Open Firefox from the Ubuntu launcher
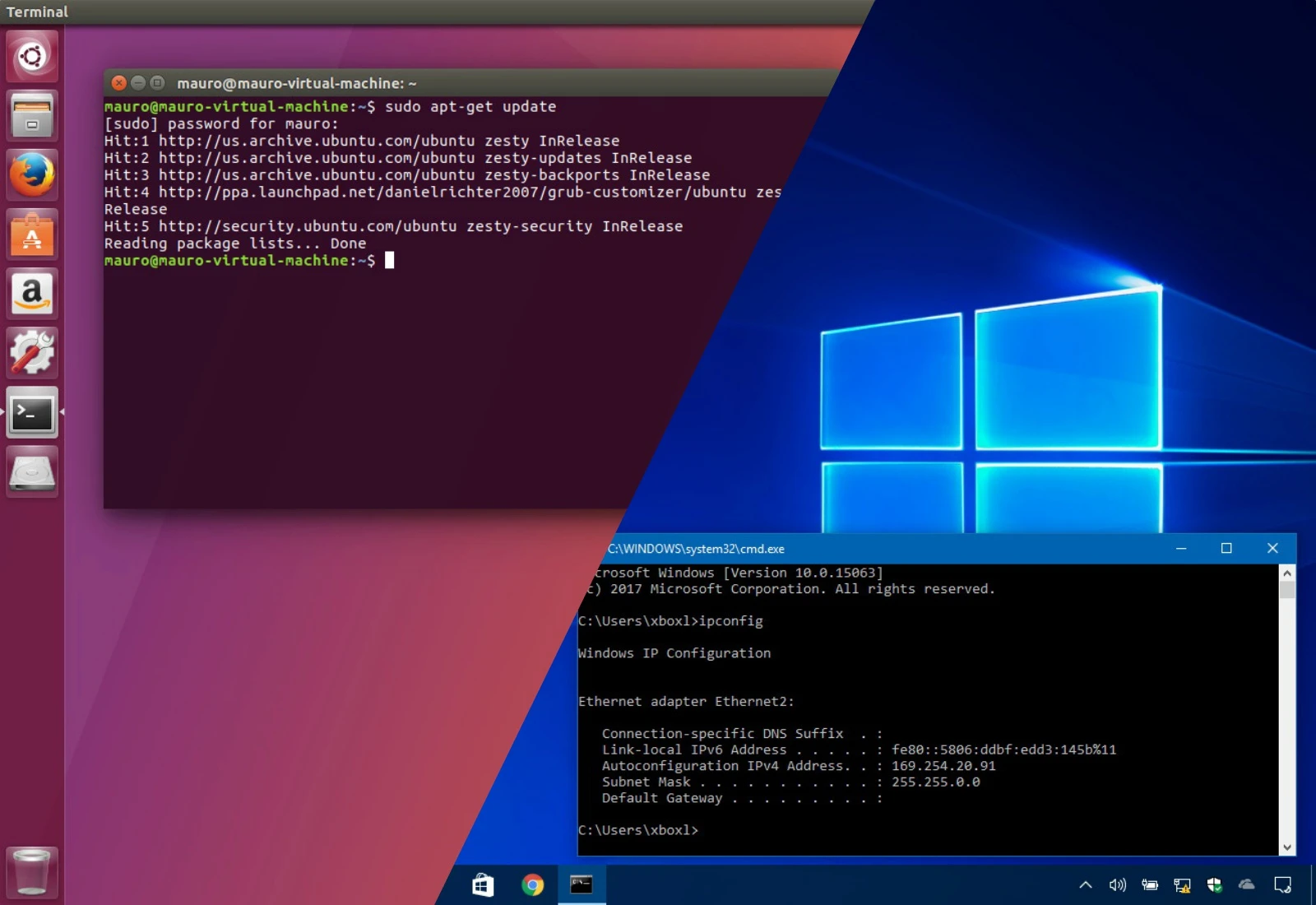 pyautogui.click(x=32, y=175)
